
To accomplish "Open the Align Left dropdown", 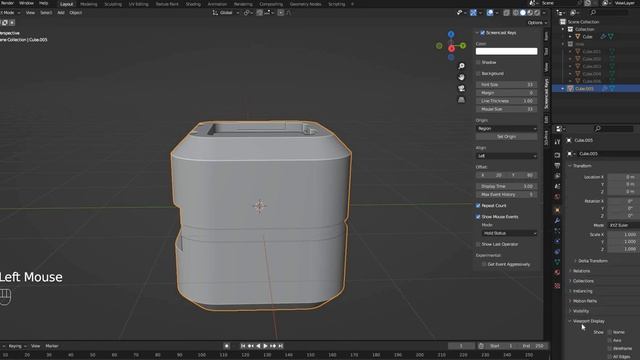I will 507,156.
